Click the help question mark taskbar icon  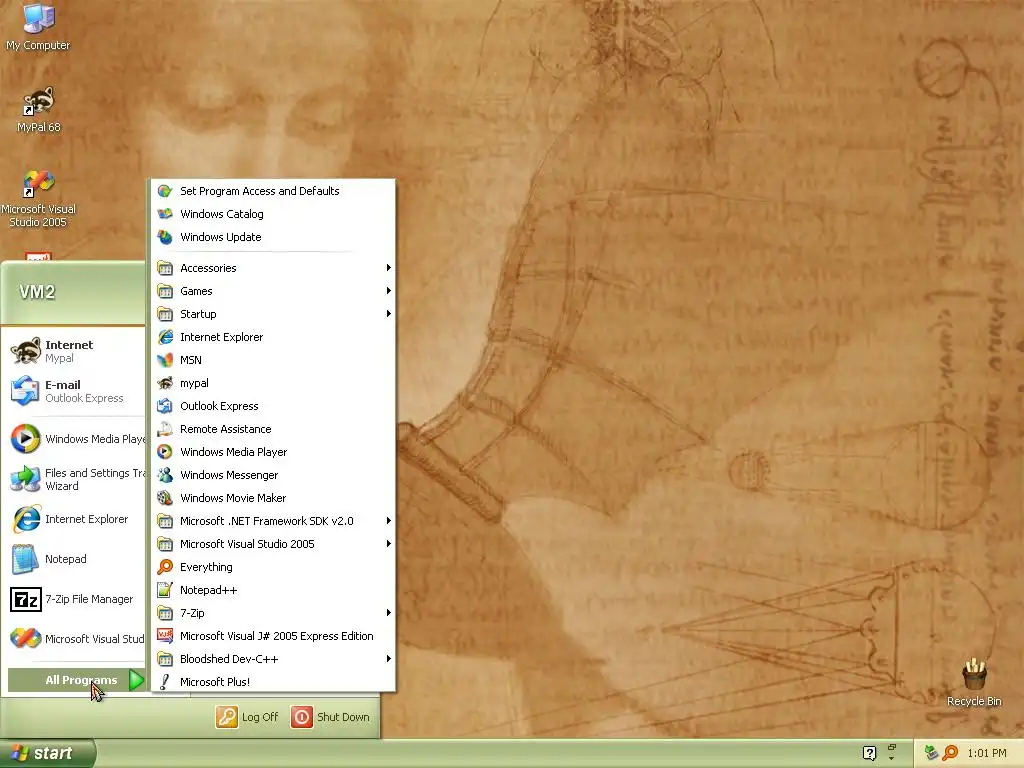(x=869, y=753)
